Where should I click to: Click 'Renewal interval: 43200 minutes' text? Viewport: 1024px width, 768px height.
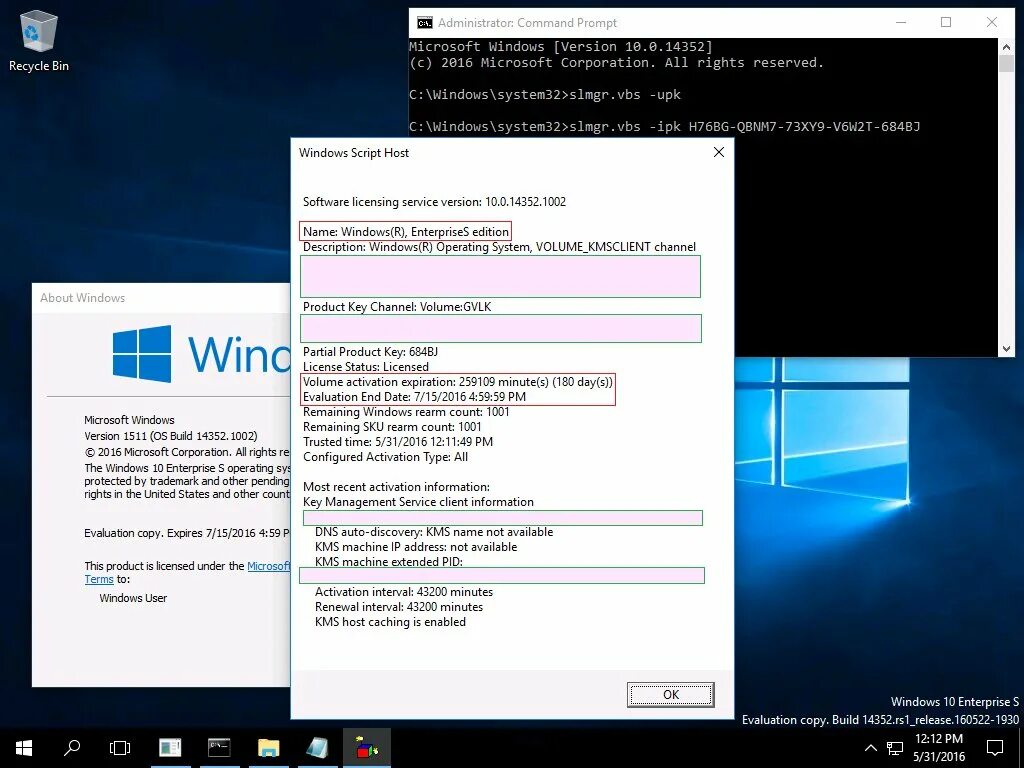[x=399, y=607]
